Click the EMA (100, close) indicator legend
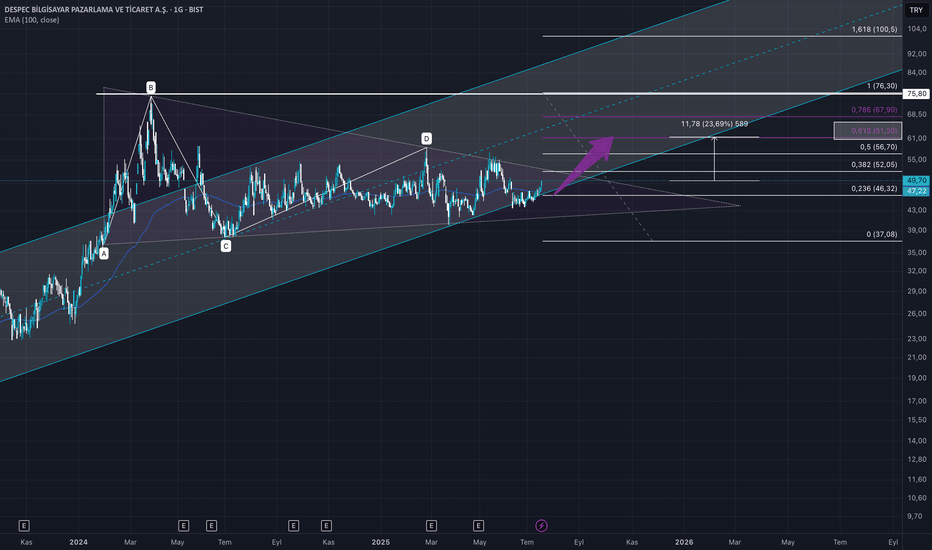The height and width of the screenshot is (550, 932). tap(32, 20)
